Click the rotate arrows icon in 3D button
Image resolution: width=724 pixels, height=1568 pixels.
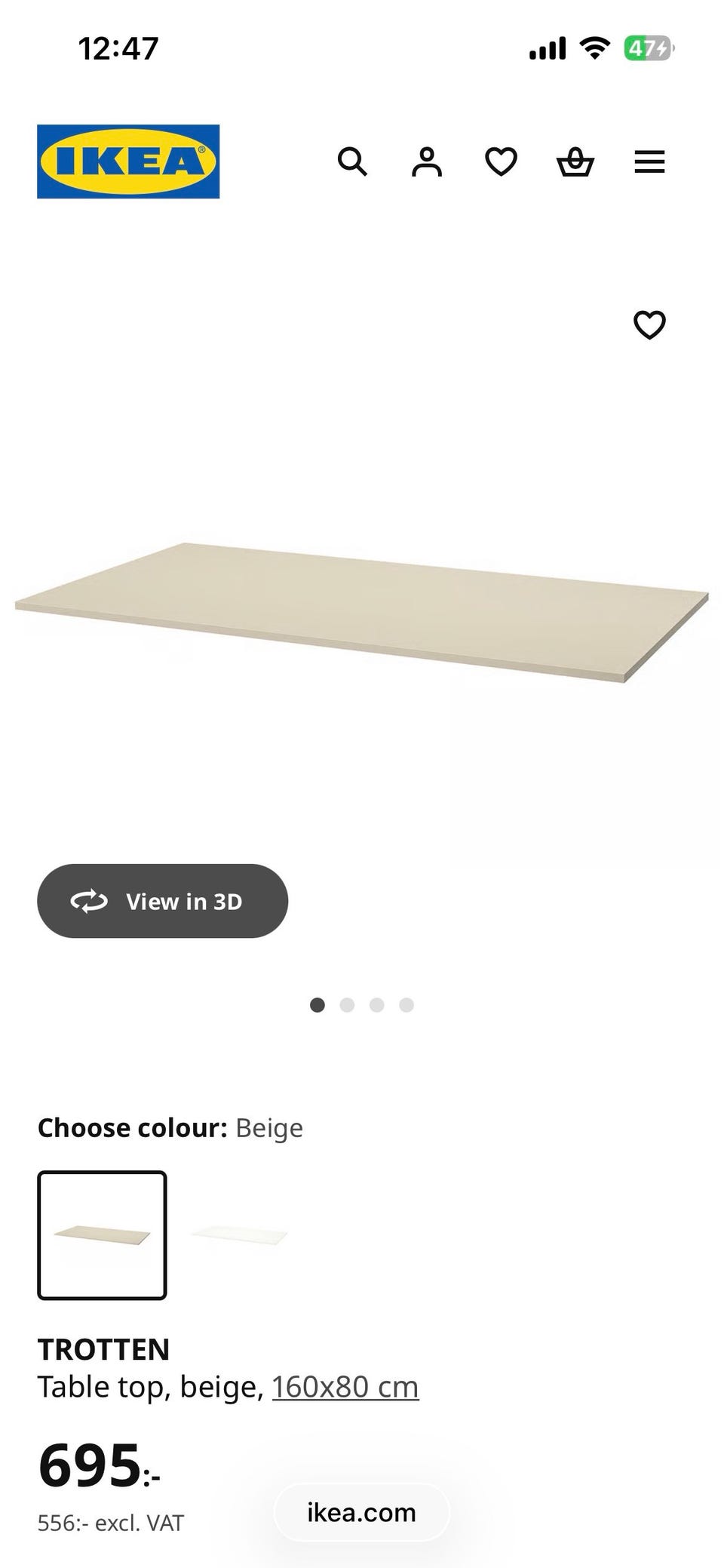click(x=89, y=901)
